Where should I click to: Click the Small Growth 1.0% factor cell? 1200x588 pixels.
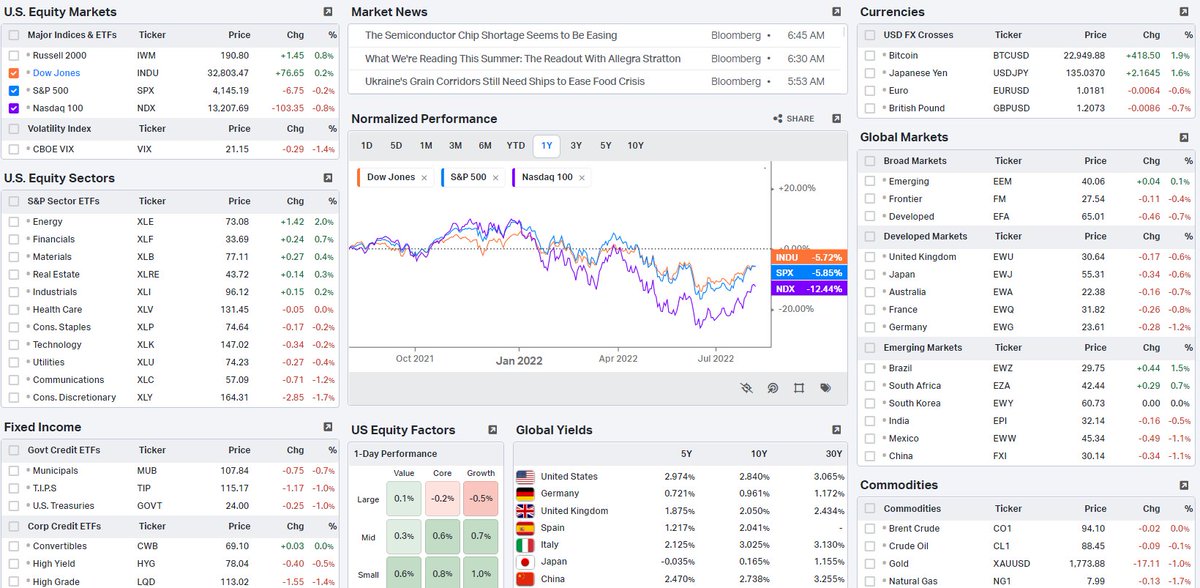point(481,572)
